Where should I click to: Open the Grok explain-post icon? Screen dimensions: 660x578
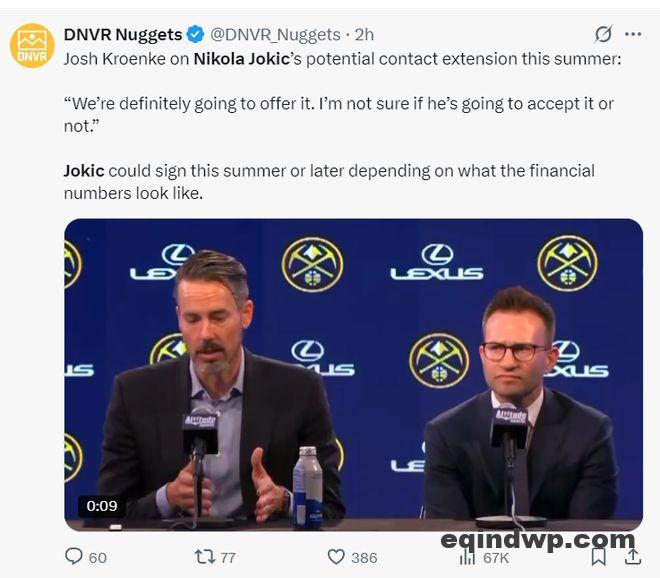pyautogui.click(x=604, y=34)
